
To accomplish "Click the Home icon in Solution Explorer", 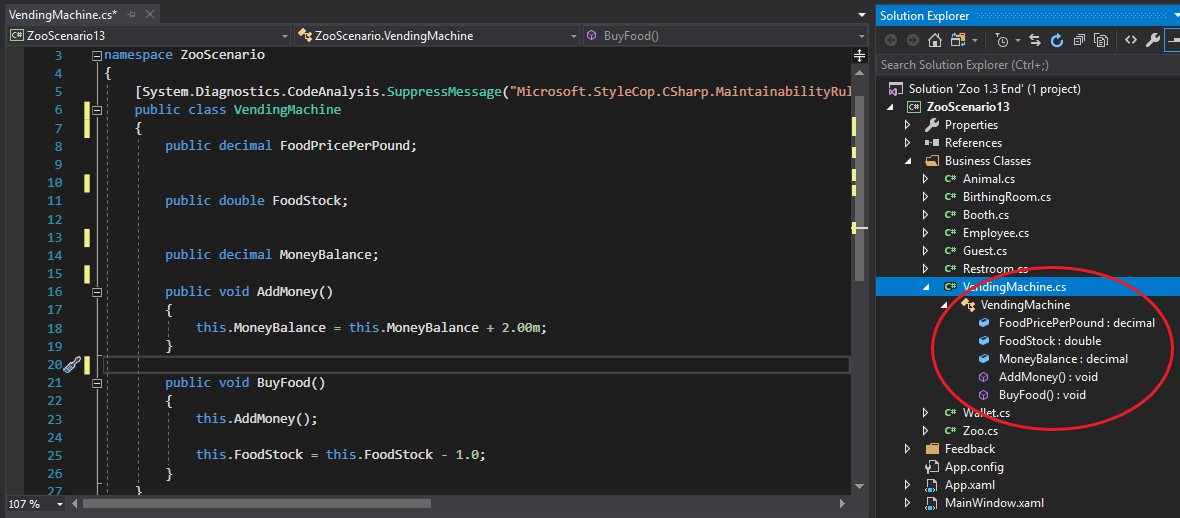I will point(934,40).
